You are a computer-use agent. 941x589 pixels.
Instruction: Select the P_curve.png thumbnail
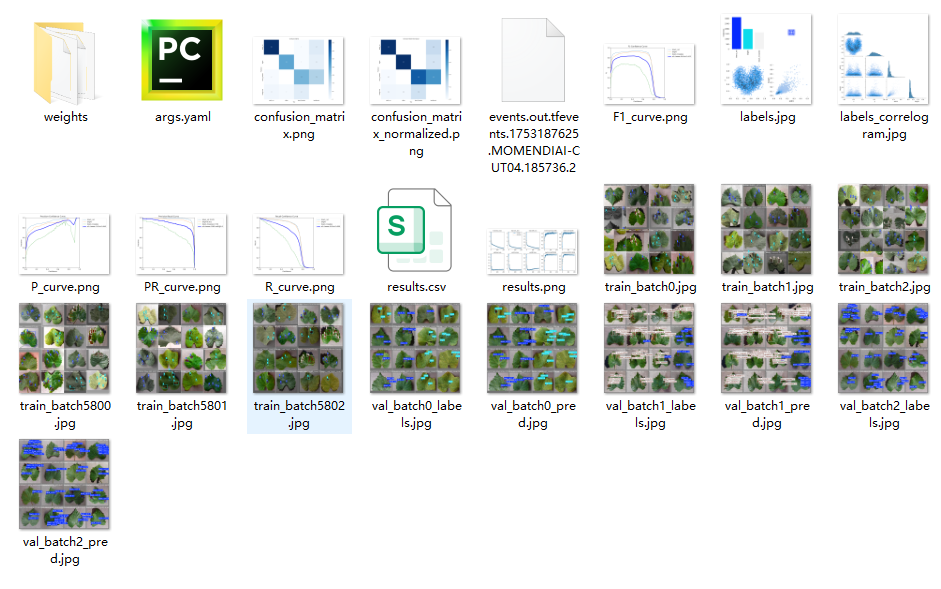pos(64,244)
